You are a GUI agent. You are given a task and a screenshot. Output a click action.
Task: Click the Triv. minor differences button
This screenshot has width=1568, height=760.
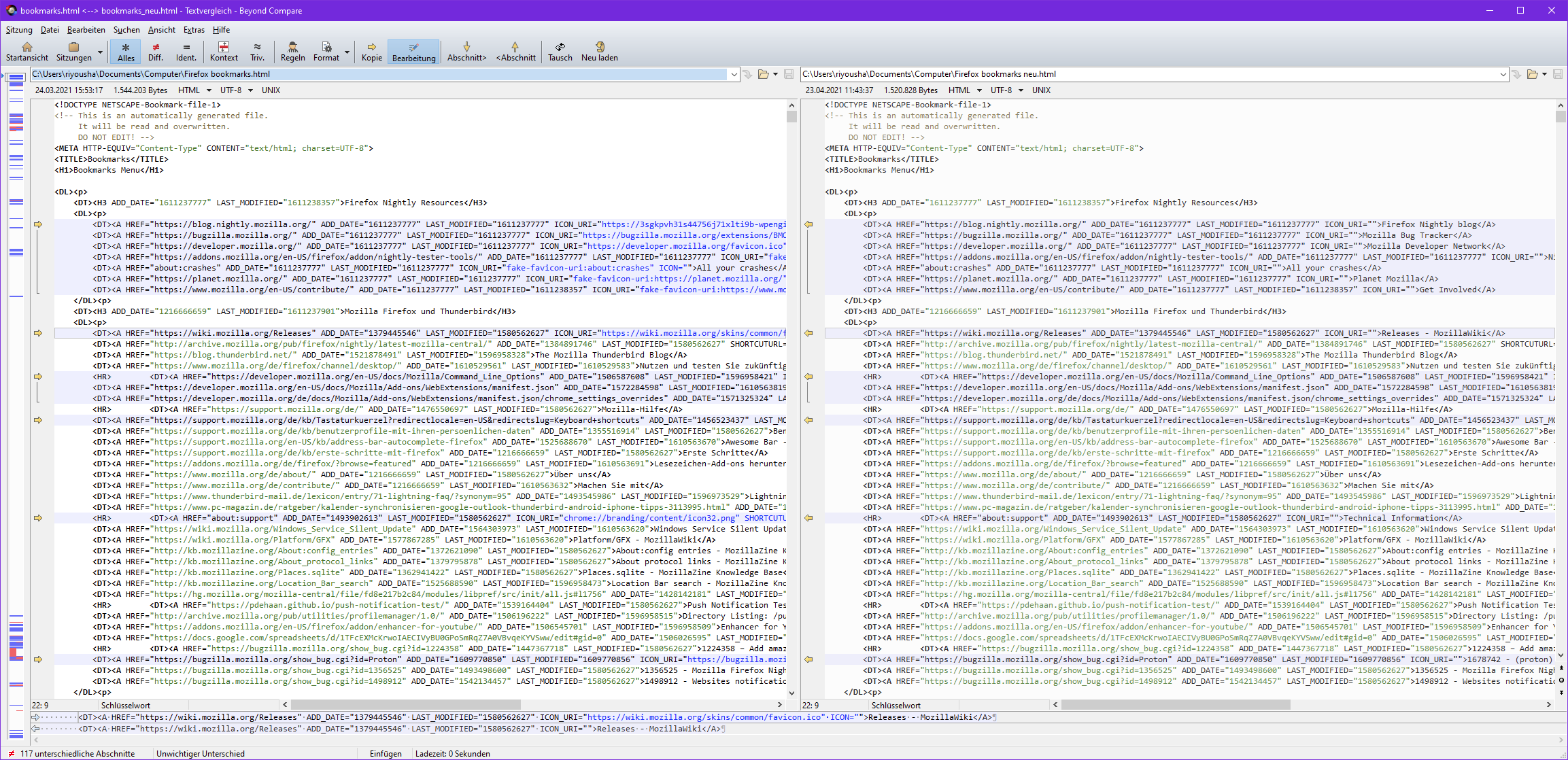point(257,51)
